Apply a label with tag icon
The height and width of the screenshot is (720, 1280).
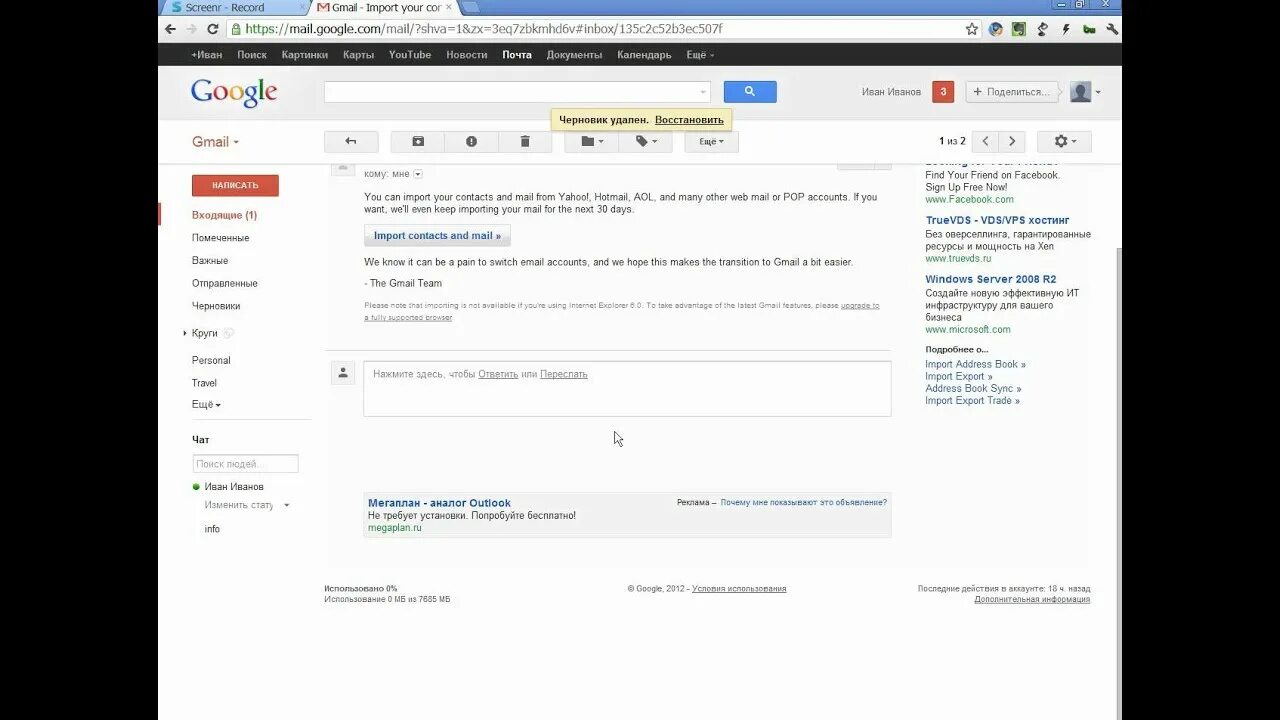tap(645, 141)
